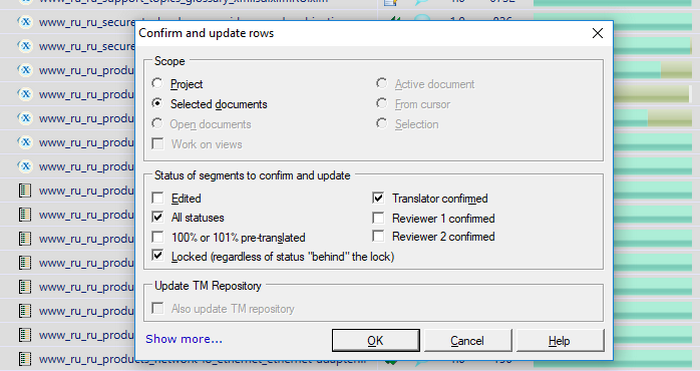Enable the Edited status checkbox

(158, 198)
